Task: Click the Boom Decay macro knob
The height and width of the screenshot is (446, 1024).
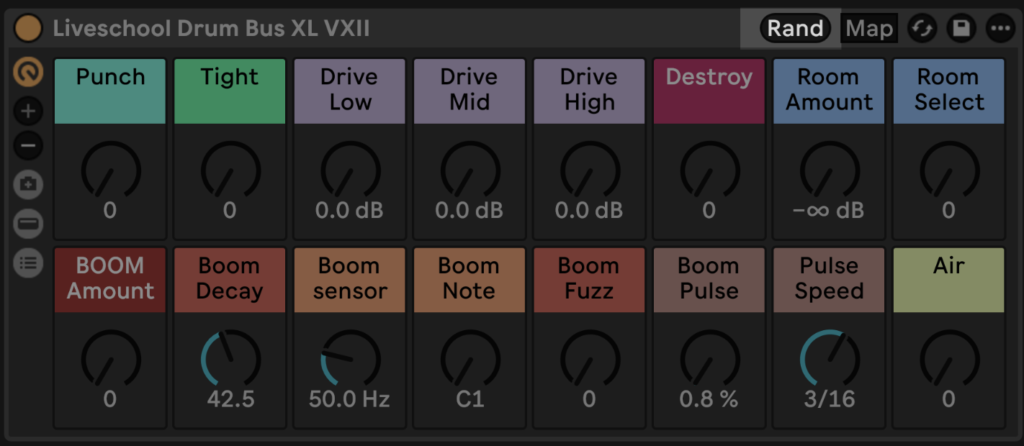Action: [230, 358]
